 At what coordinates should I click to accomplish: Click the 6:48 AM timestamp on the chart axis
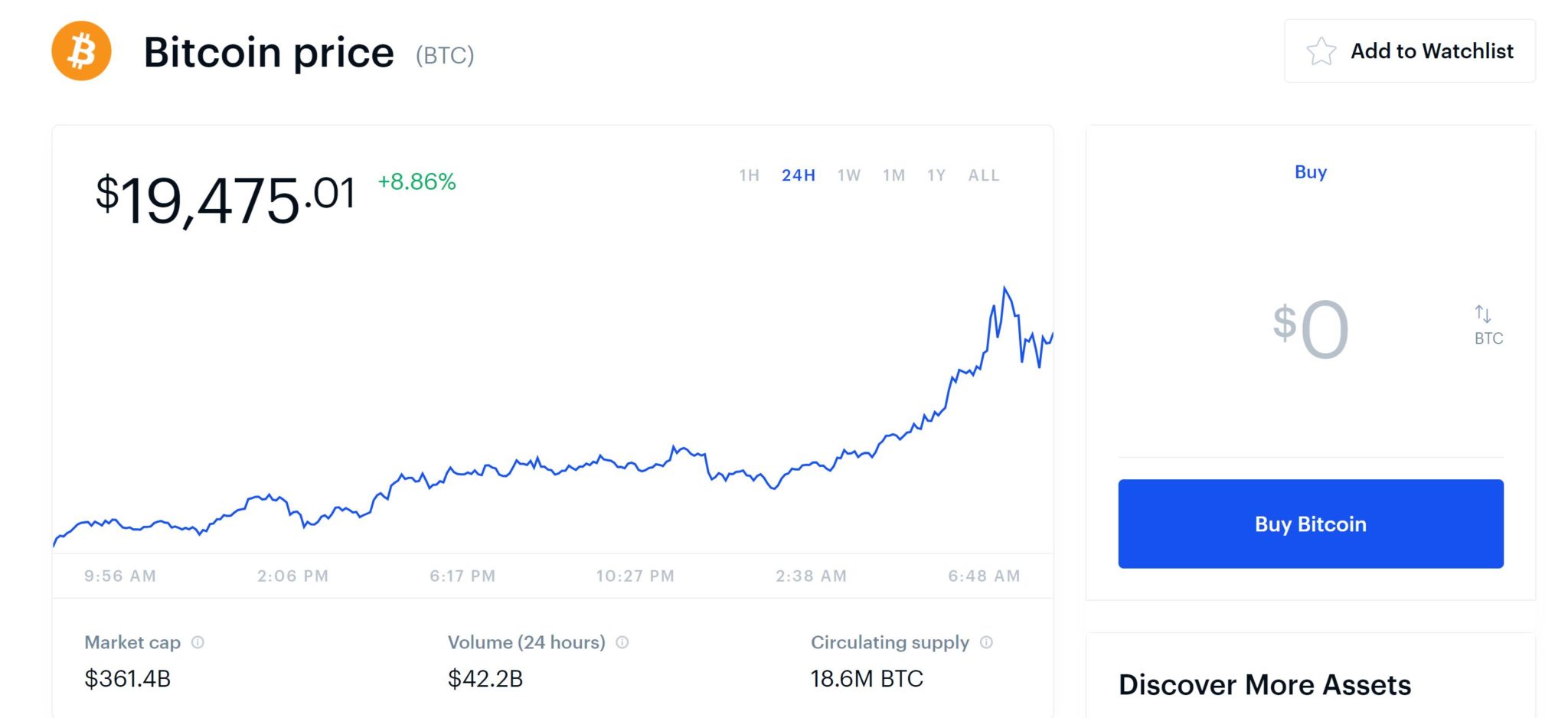pos(984,576)
